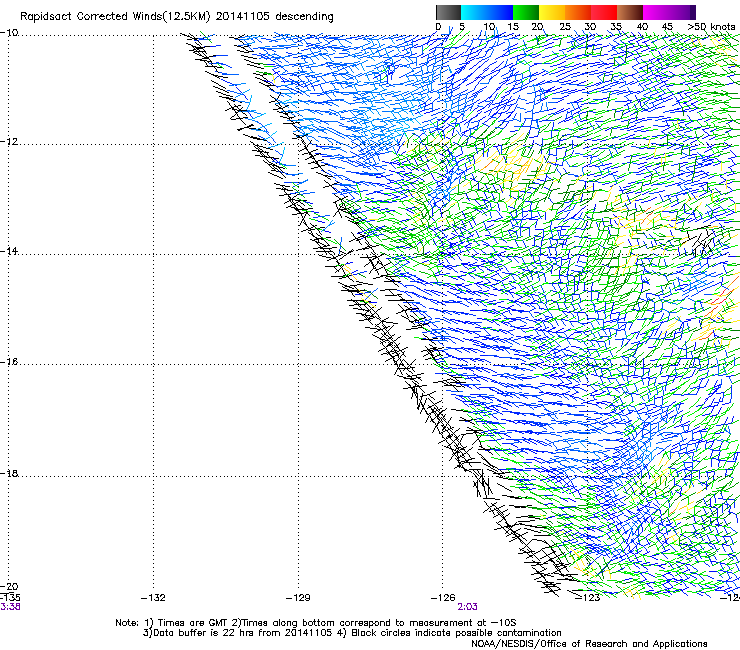Select the yellow 20-25 knots swatch
Viewport: 740px width, 650px height.
coord(552,12)
